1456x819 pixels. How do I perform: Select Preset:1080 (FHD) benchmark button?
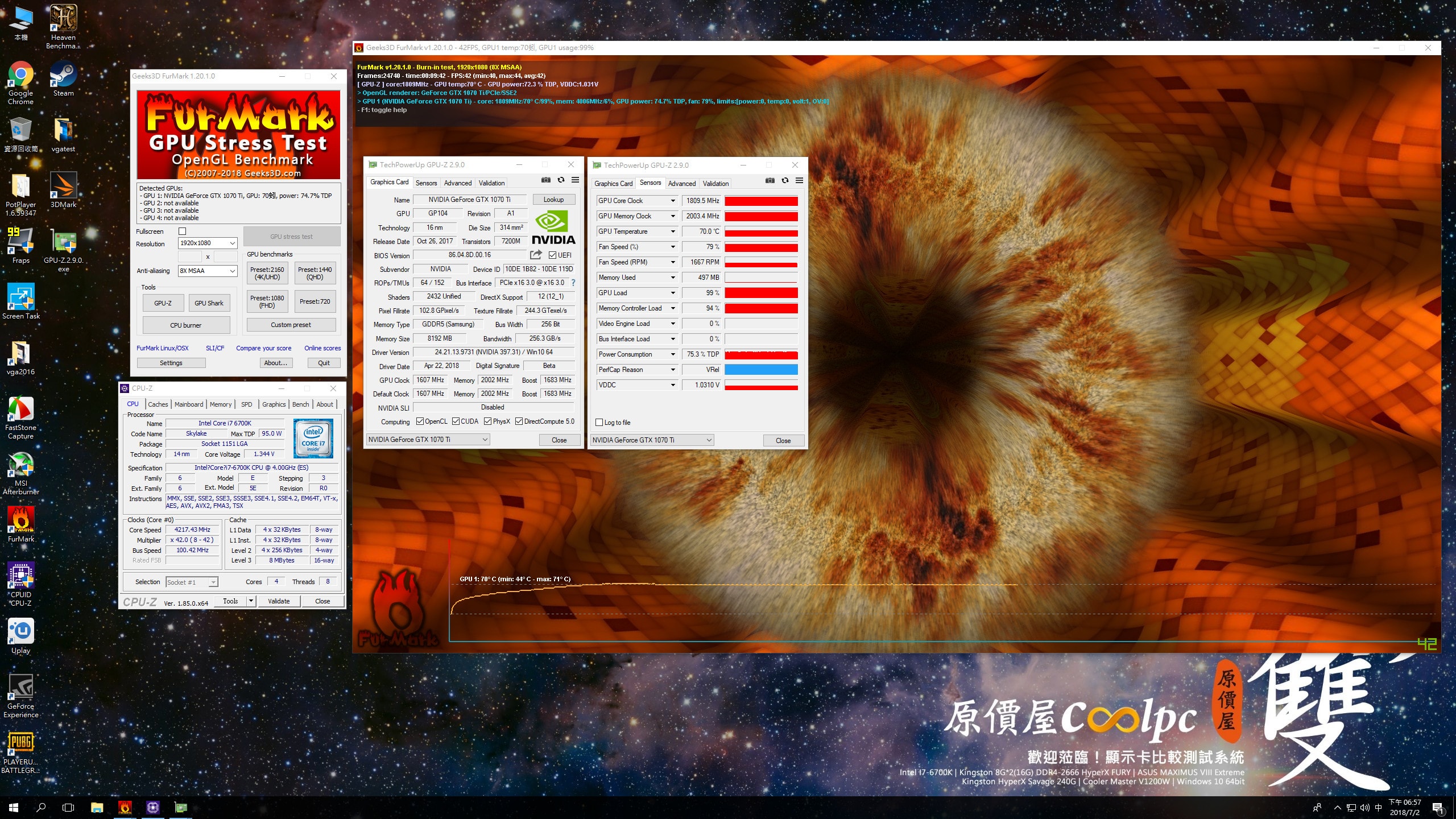[267, 301]
